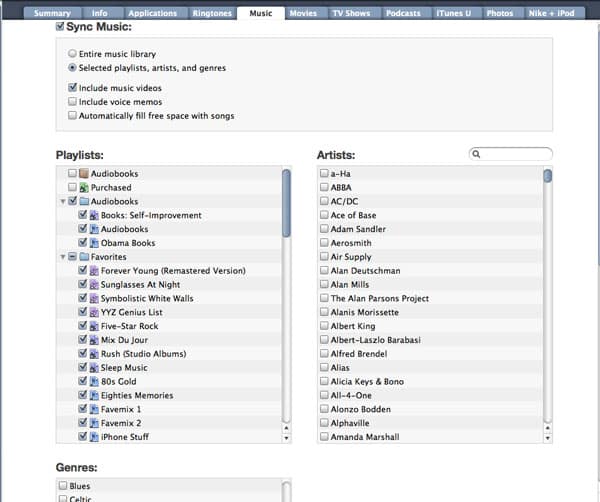
Task: Enable Automatically fill free space with songs
Action: (72, 115)
